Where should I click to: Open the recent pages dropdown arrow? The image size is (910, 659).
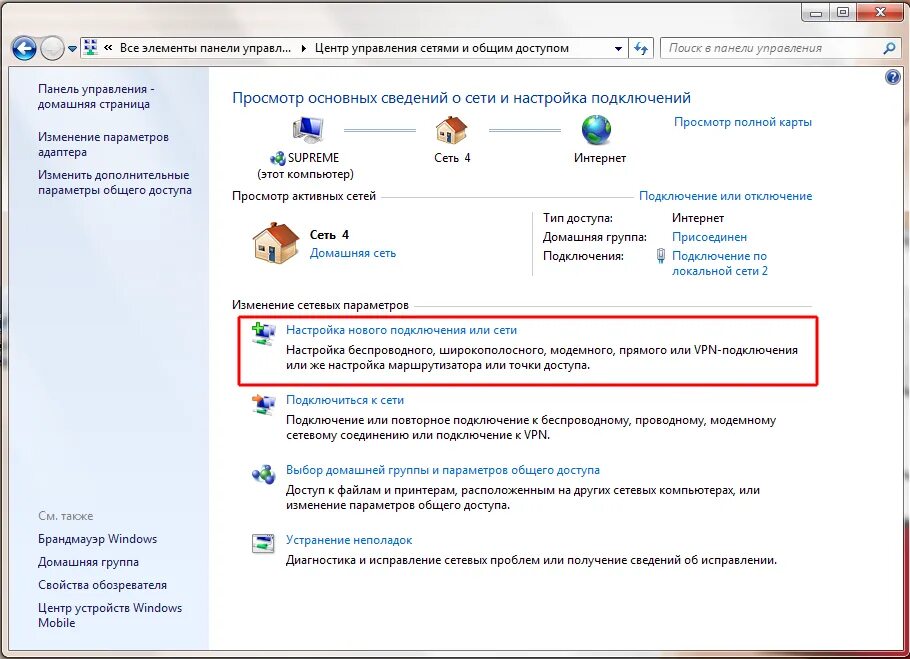pyautogui.click(x=72, y=49)
